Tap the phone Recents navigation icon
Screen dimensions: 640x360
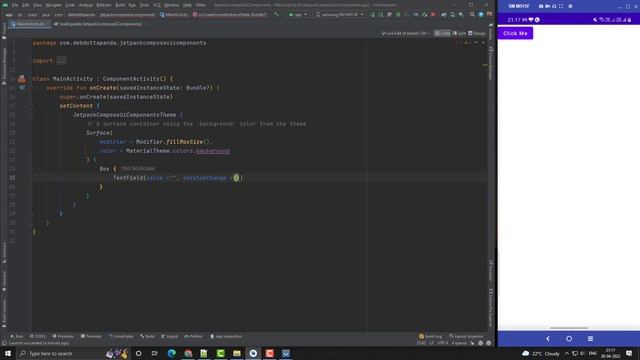[590, 339]
